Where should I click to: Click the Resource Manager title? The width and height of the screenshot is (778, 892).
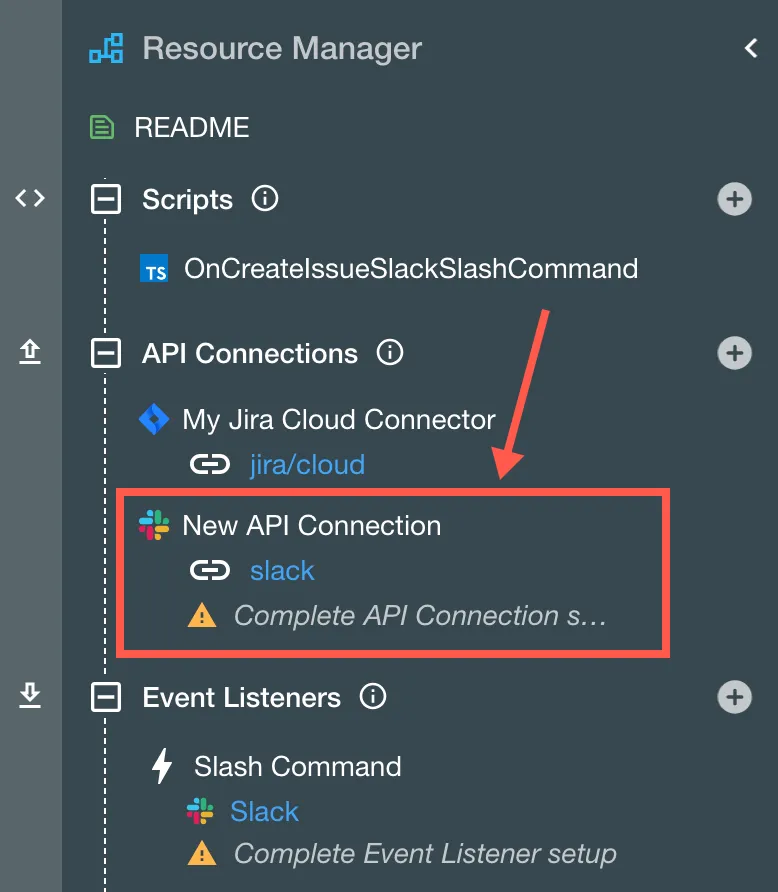tap(282, 48)
